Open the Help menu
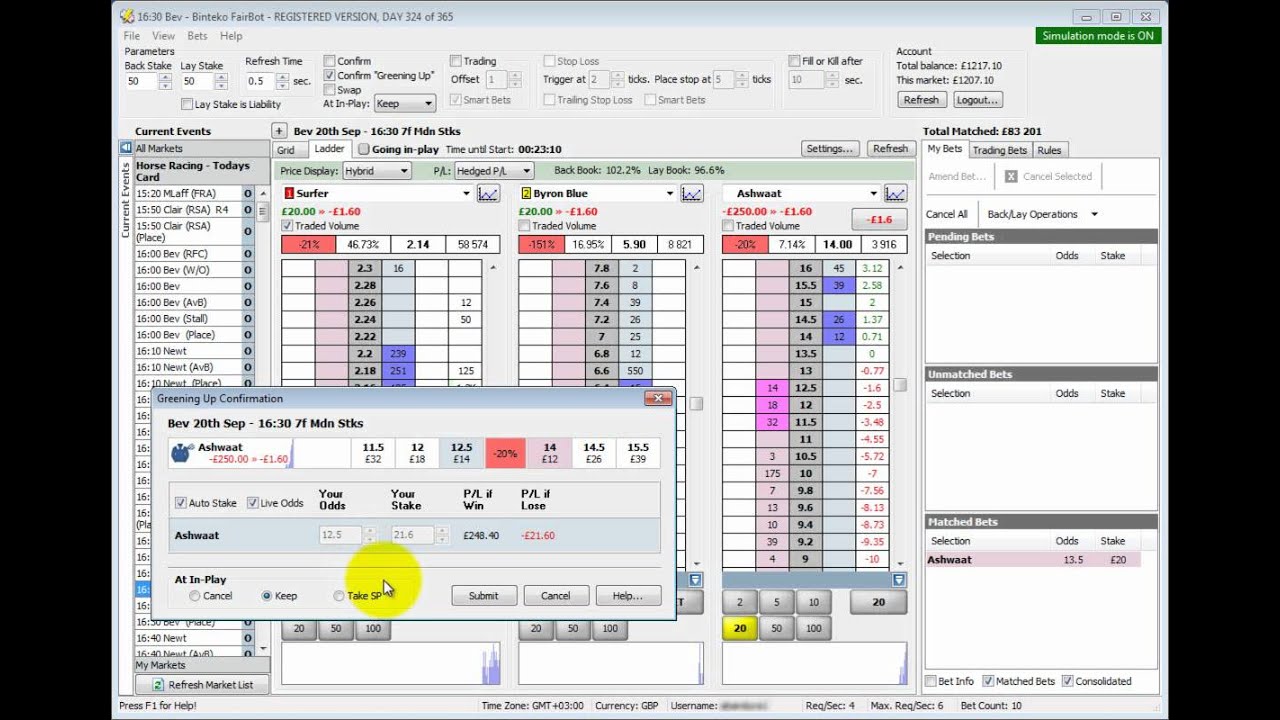 [231, 36]
